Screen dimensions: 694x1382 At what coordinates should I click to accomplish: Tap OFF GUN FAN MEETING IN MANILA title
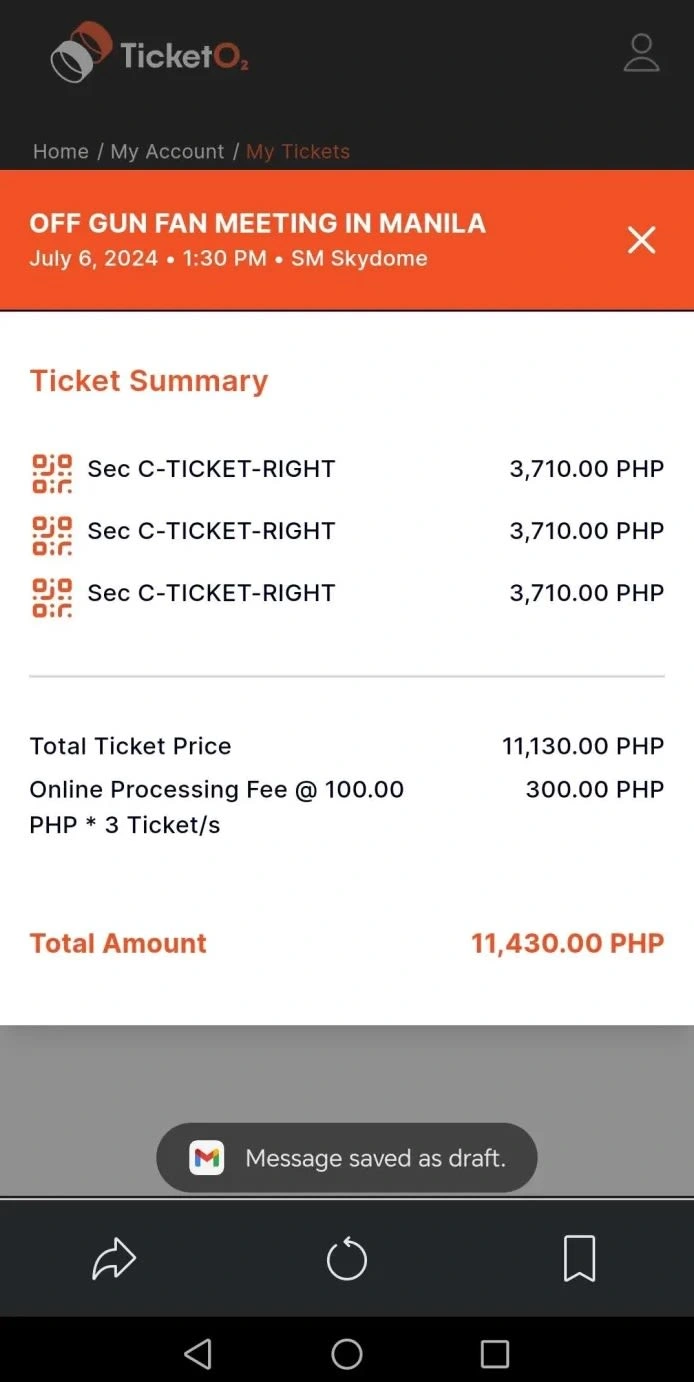(257, 223)
